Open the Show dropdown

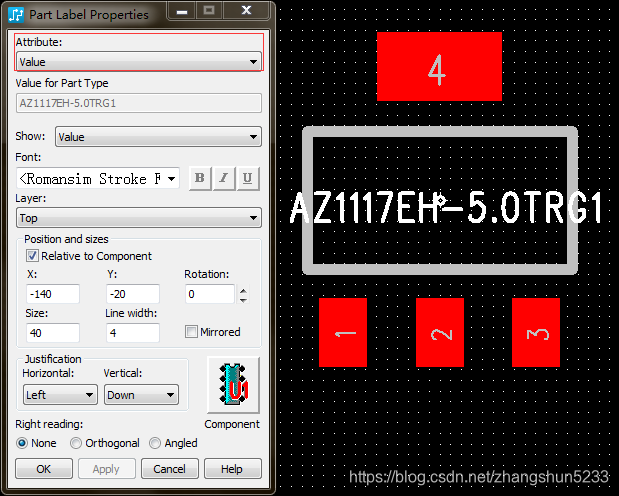tap(158, 137)
